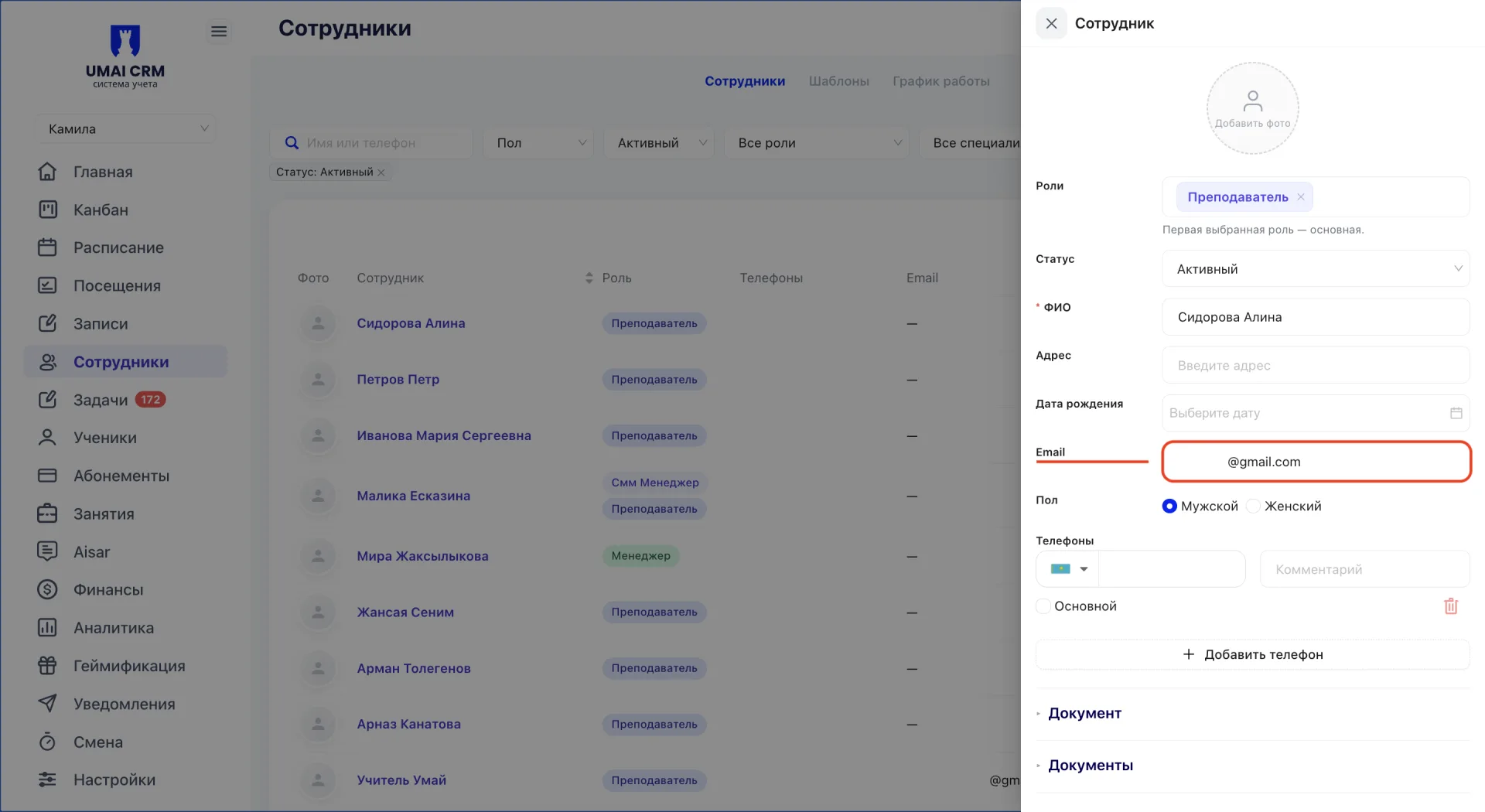The image size is (1485, 812).
Task: Open employee Малика Есказина link
Action: point(413,496)
